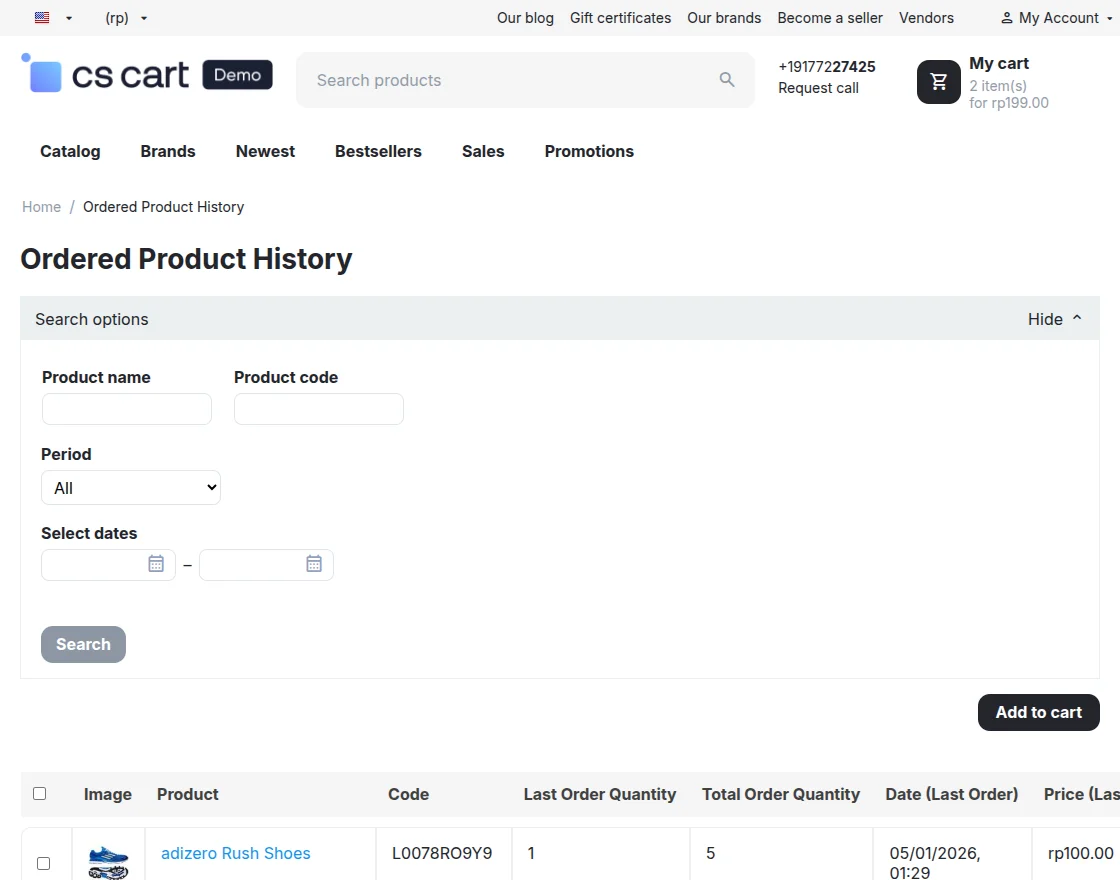Click the Product code input field
Screen dimensions: 1120x880
[319, 409]
